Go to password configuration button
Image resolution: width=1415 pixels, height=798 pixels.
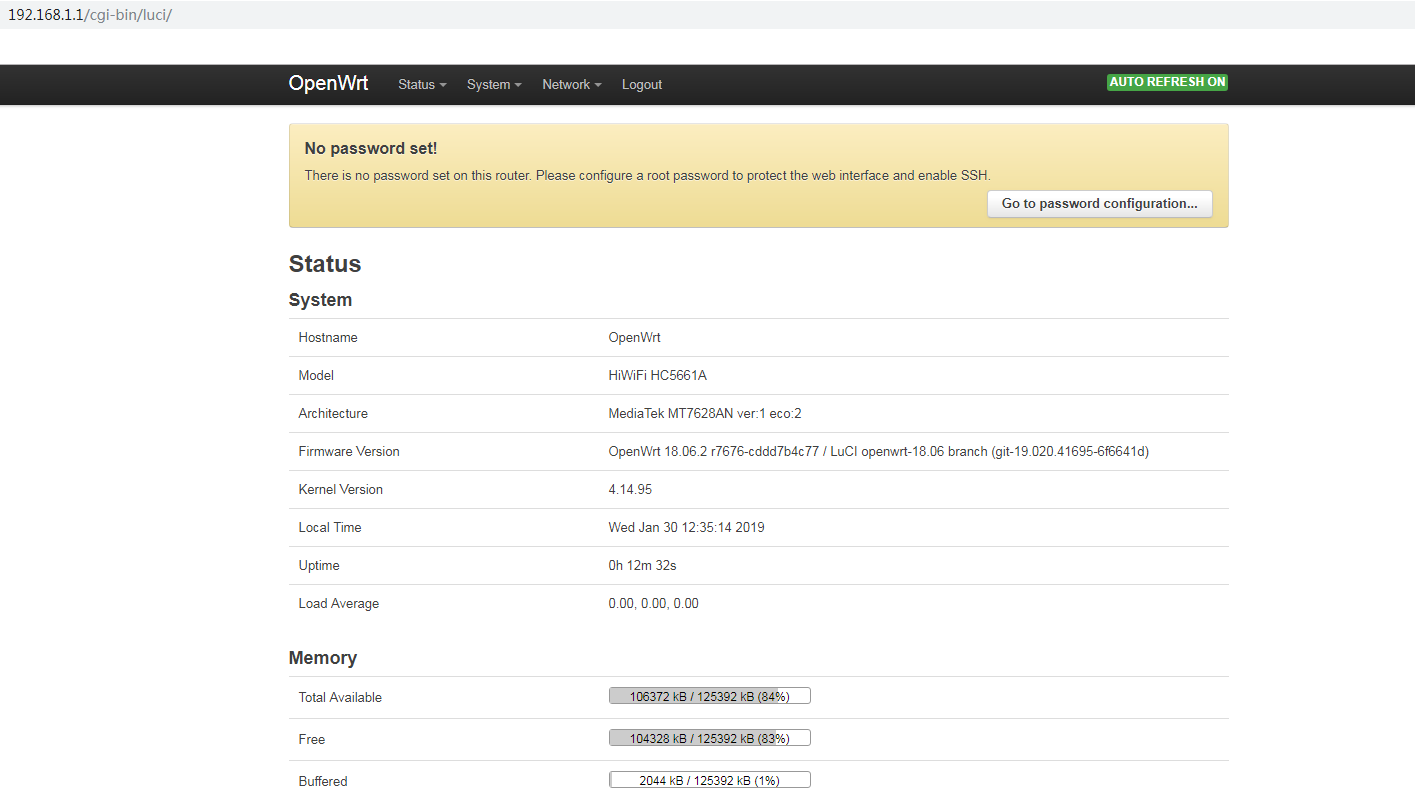1099,204
